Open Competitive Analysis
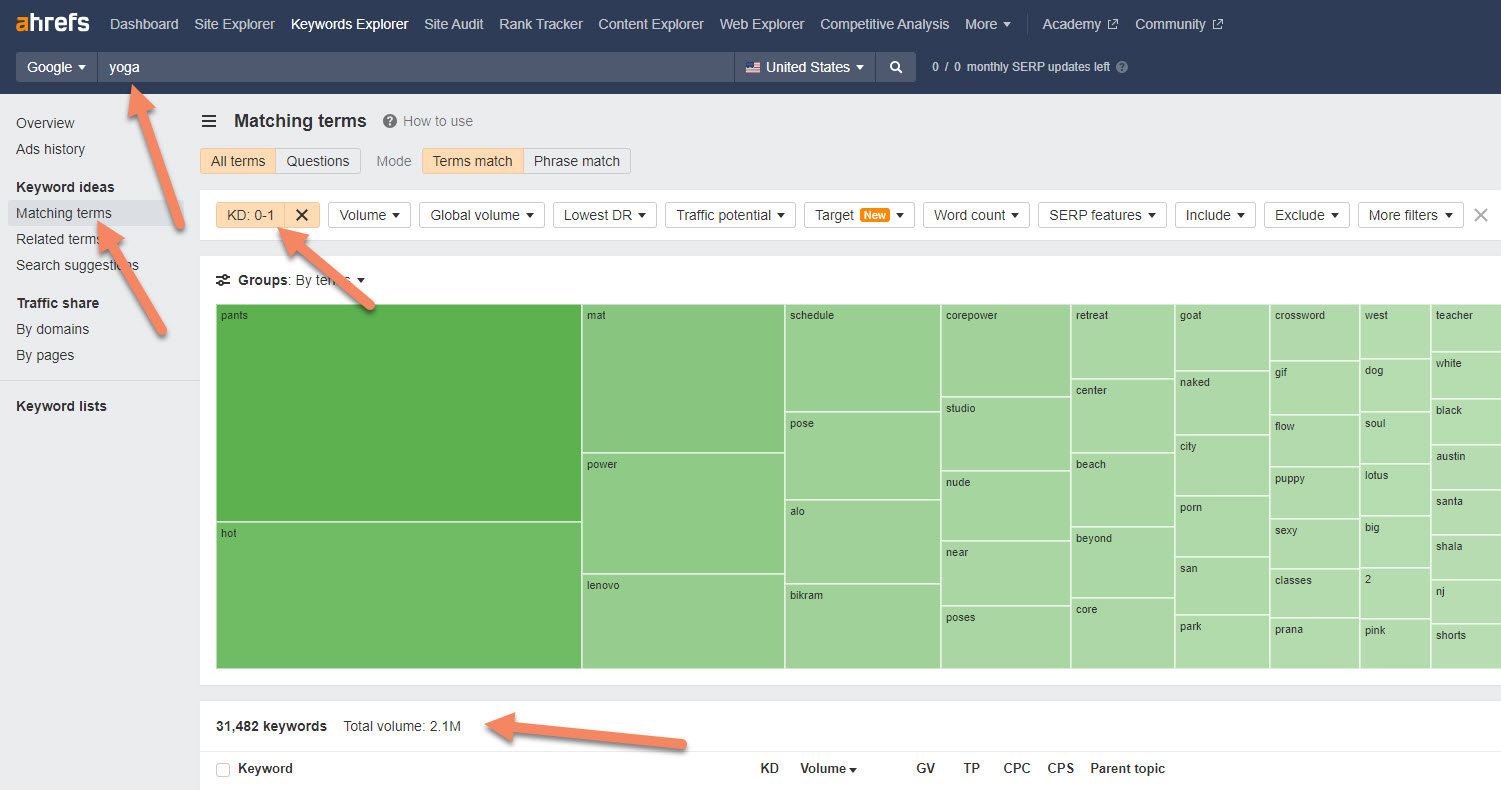Screen dimensions: 1501x790 (885, 24)
